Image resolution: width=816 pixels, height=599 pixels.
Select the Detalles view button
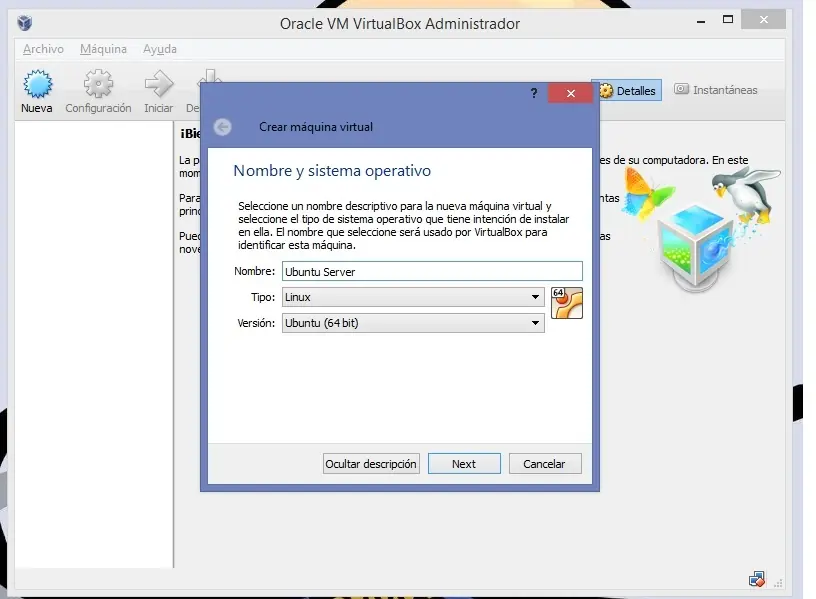pos(629,91)
